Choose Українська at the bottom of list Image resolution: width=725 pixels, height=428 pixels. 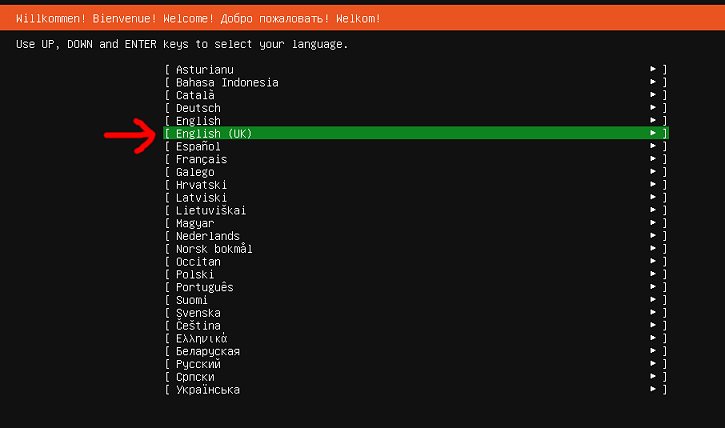coord(207,390)
